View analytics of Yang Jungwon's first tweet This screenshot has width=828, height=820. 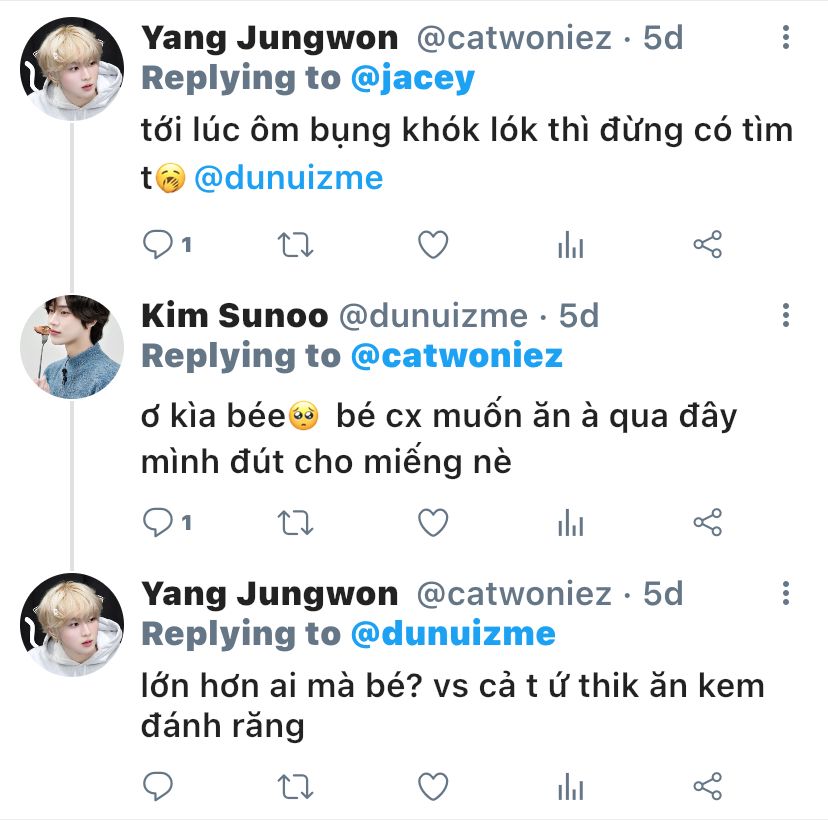[x=570, y=244]
